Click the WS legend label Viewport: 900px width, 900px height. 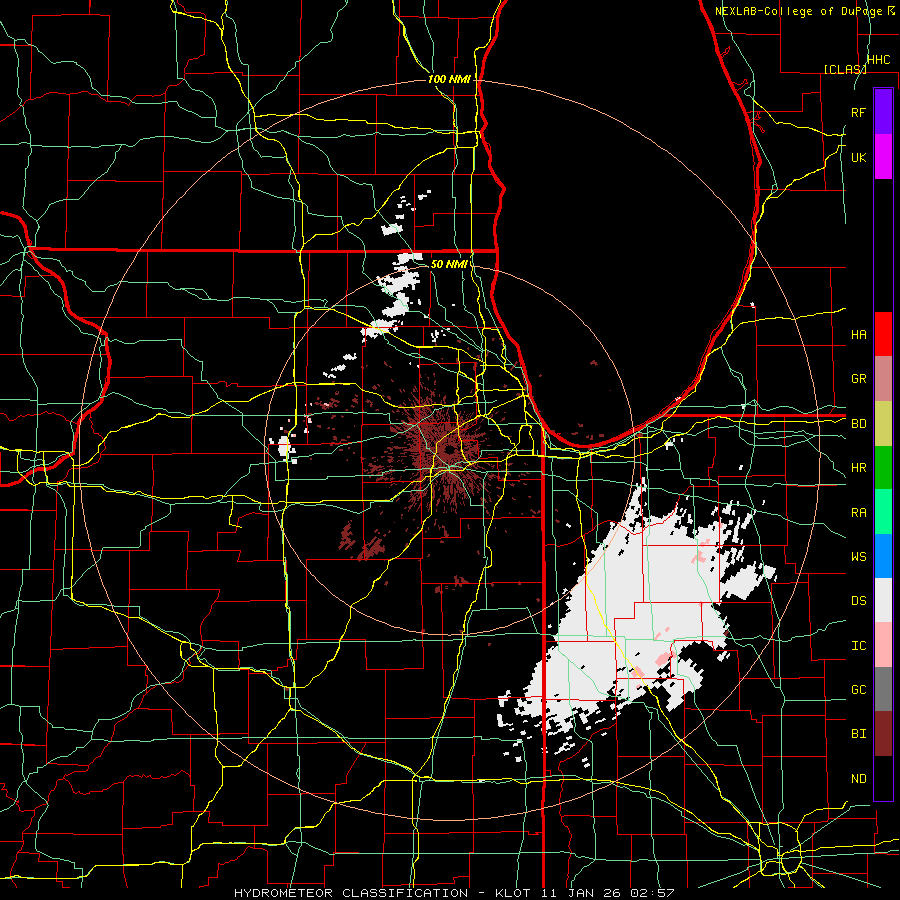[x=858, y=557]
